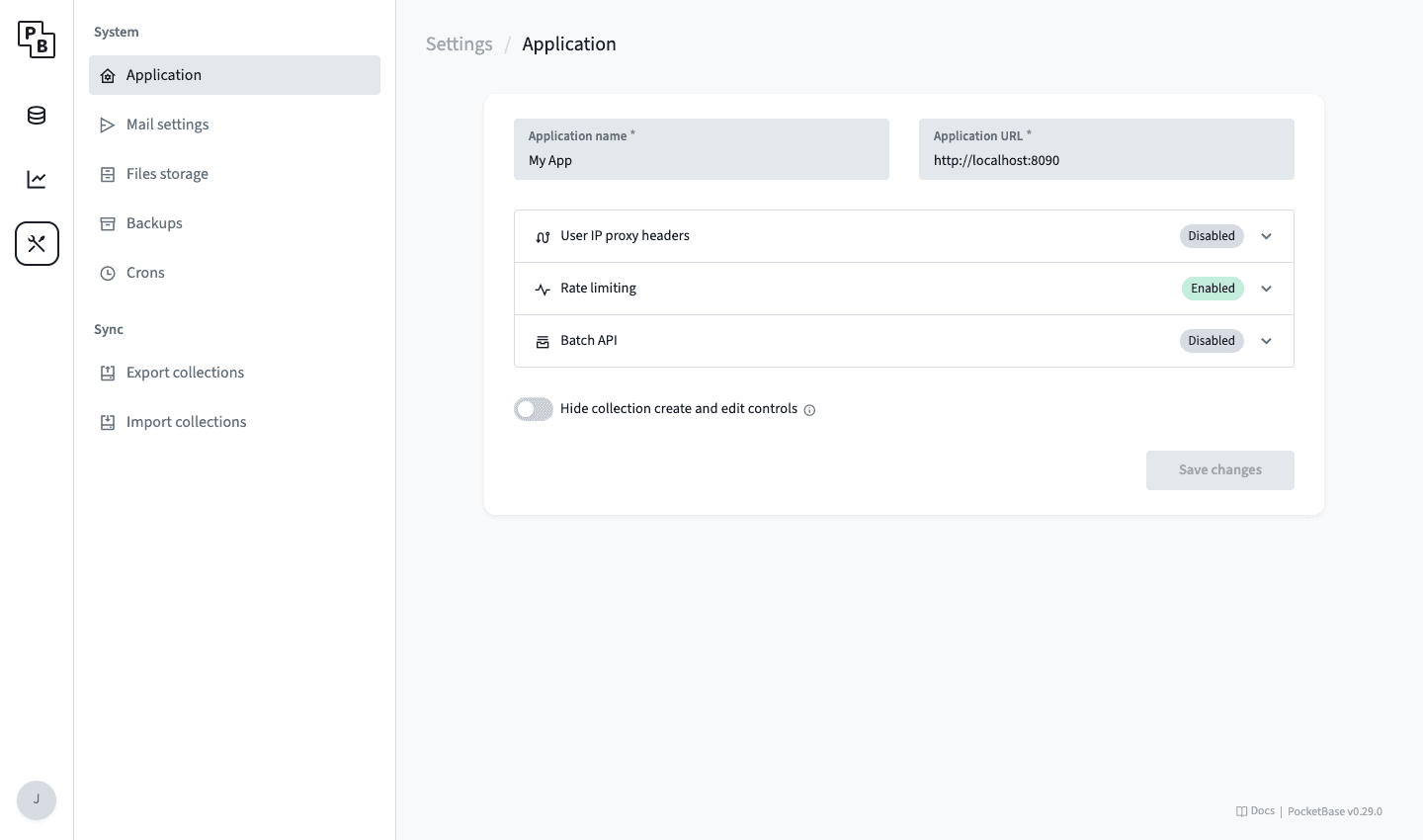
Task: Click the Save changes button
Action: (1219, 470)
